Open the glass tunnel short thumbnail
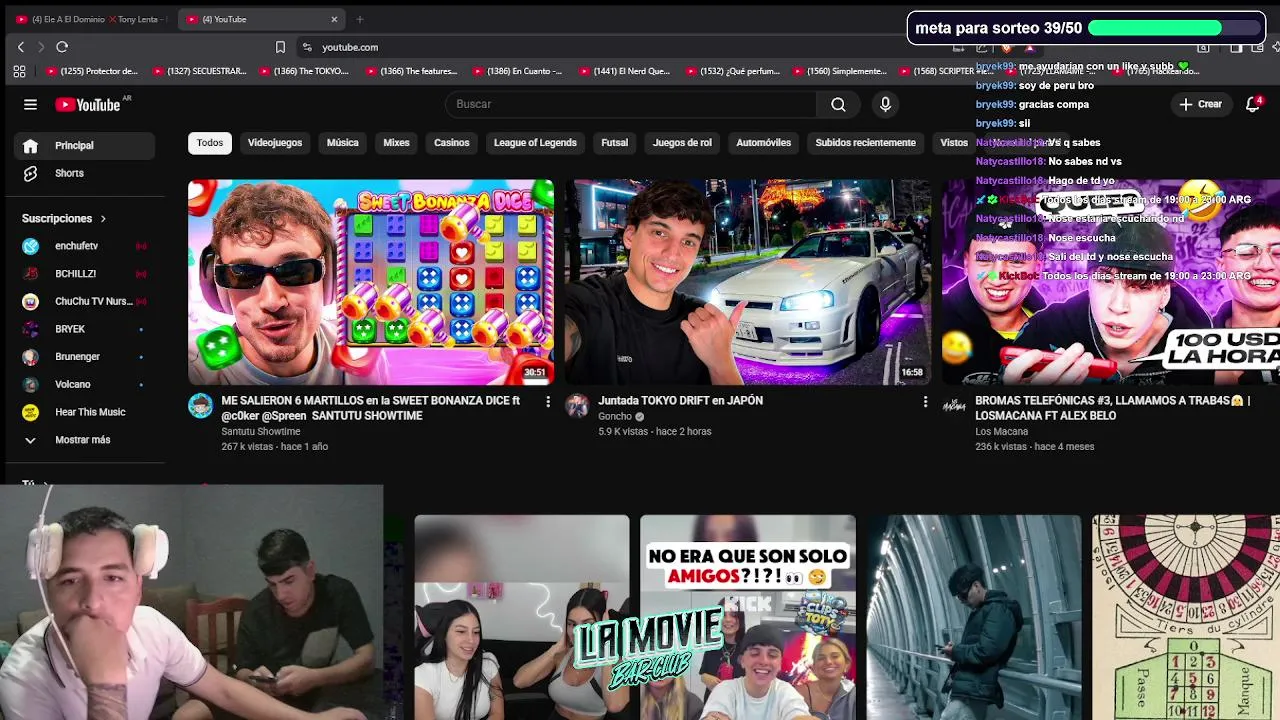 tap(974, 617)
